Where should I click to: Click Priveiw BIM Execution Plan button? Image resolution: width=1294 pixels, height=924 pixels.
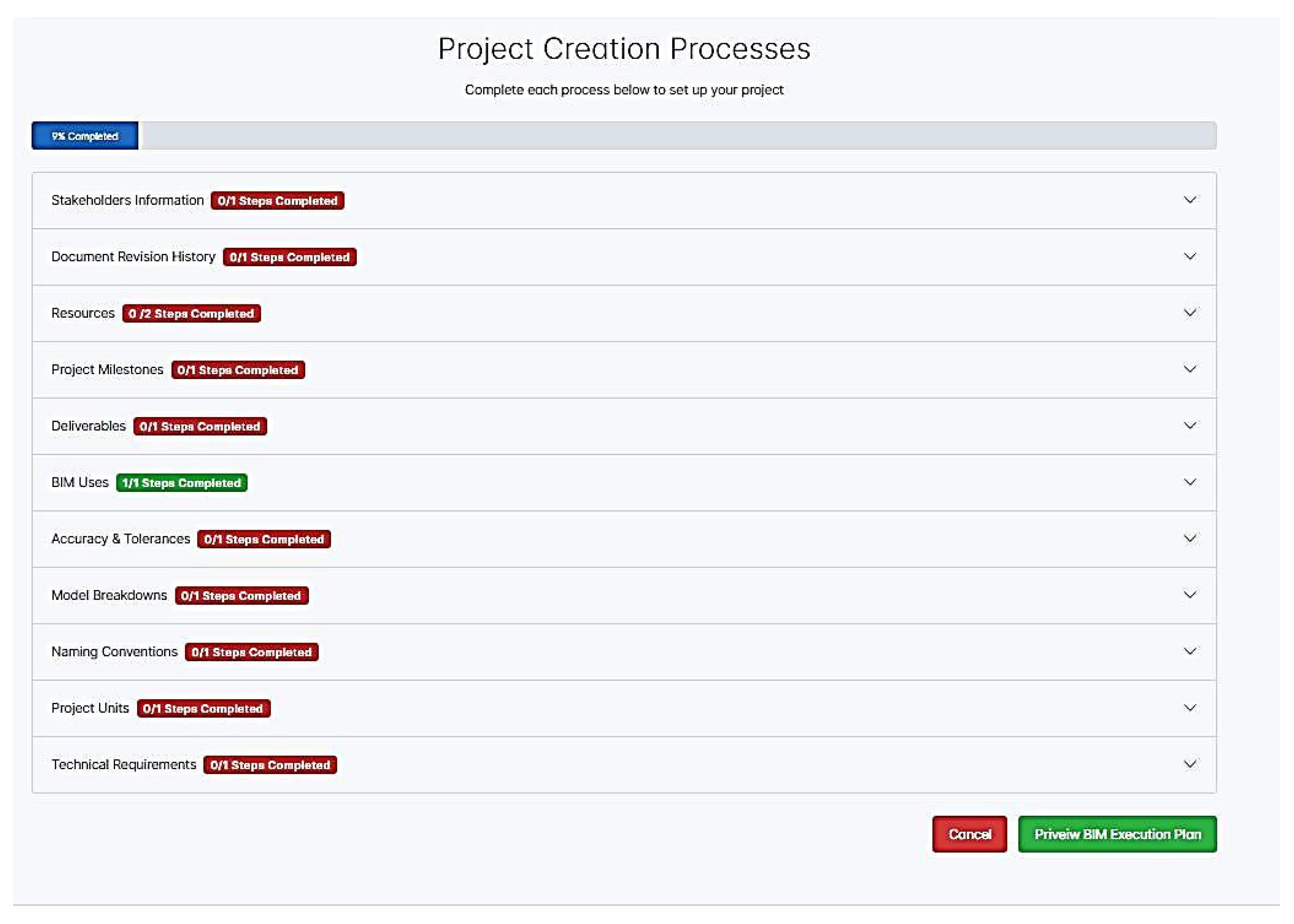(x=1117, y=834)
